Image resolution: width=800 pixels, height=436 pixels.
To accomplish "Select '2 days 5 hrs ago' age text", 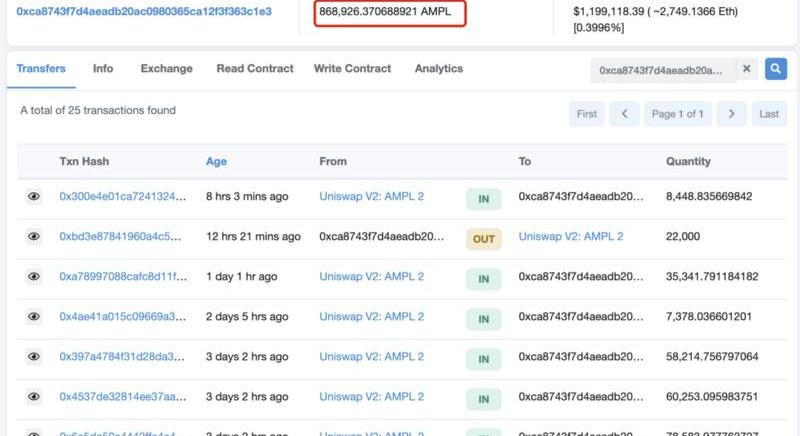I will click(247, 316).
